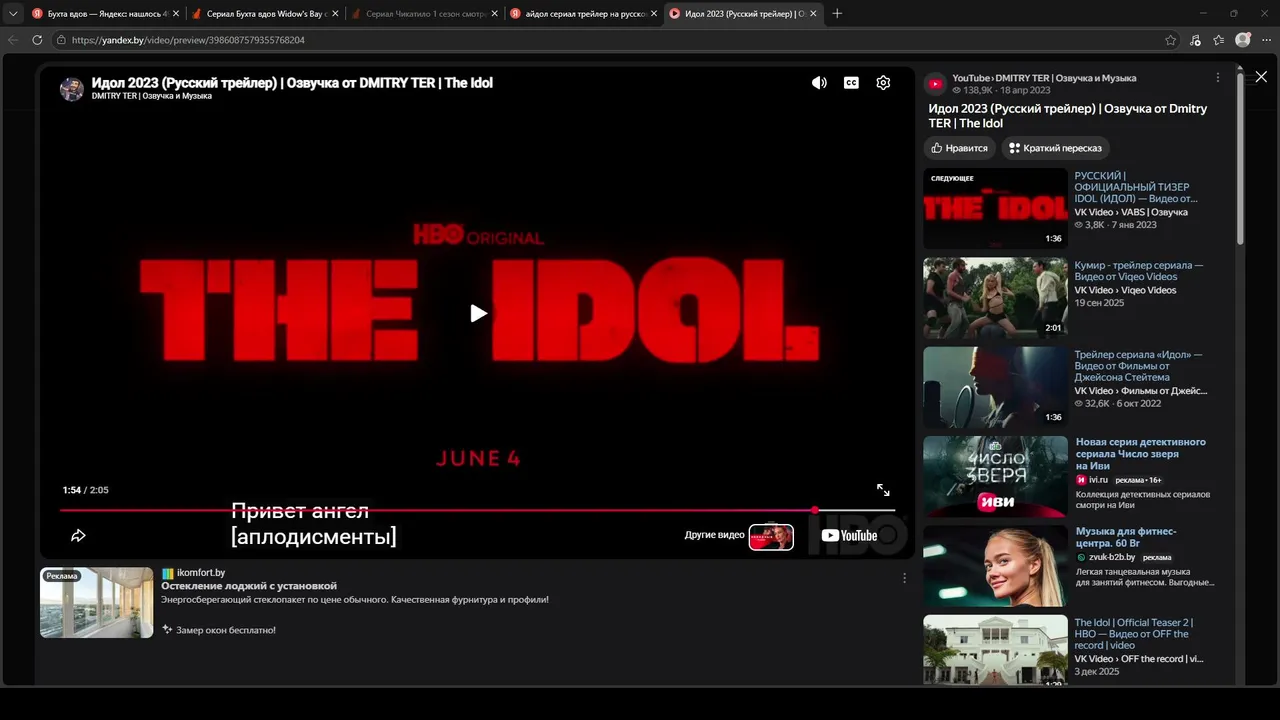Viewport: 1280px width, 720px height.
Task: Open the 'Другие видео' thumbnail in the player
Action: [x=771, y=537]
